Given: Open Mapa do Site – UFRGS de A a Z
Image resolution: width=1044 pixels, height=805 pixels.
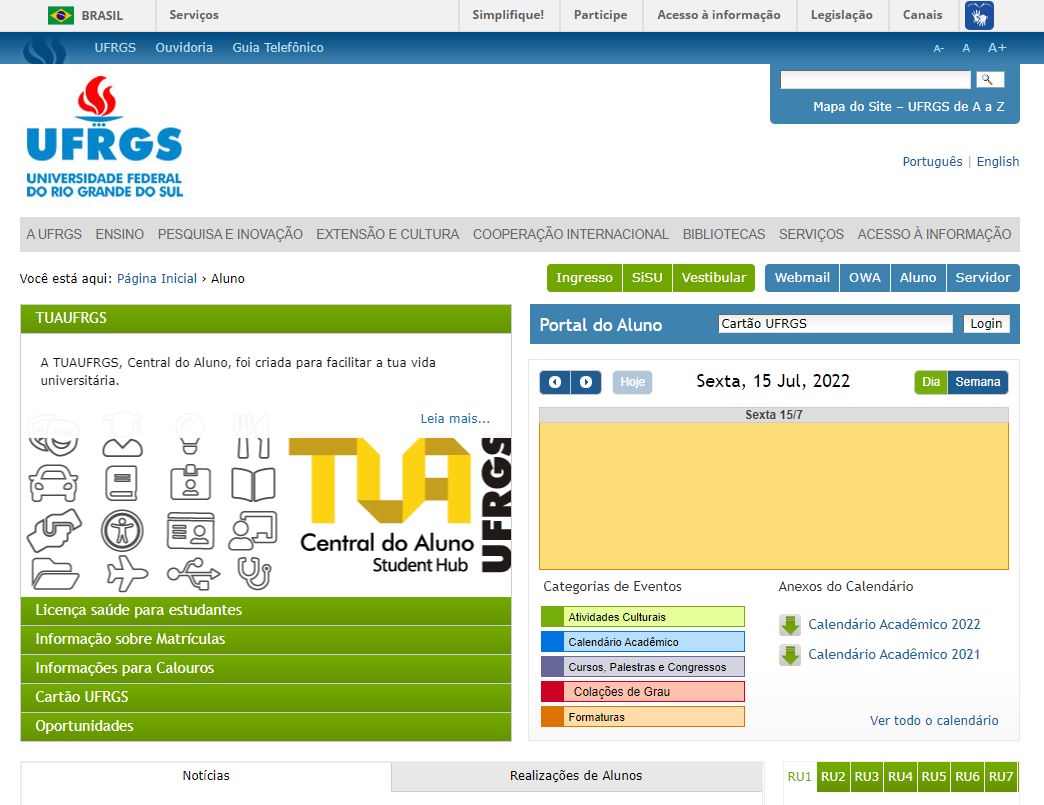Looking at the screenshot, I should (x=908, y=107).
